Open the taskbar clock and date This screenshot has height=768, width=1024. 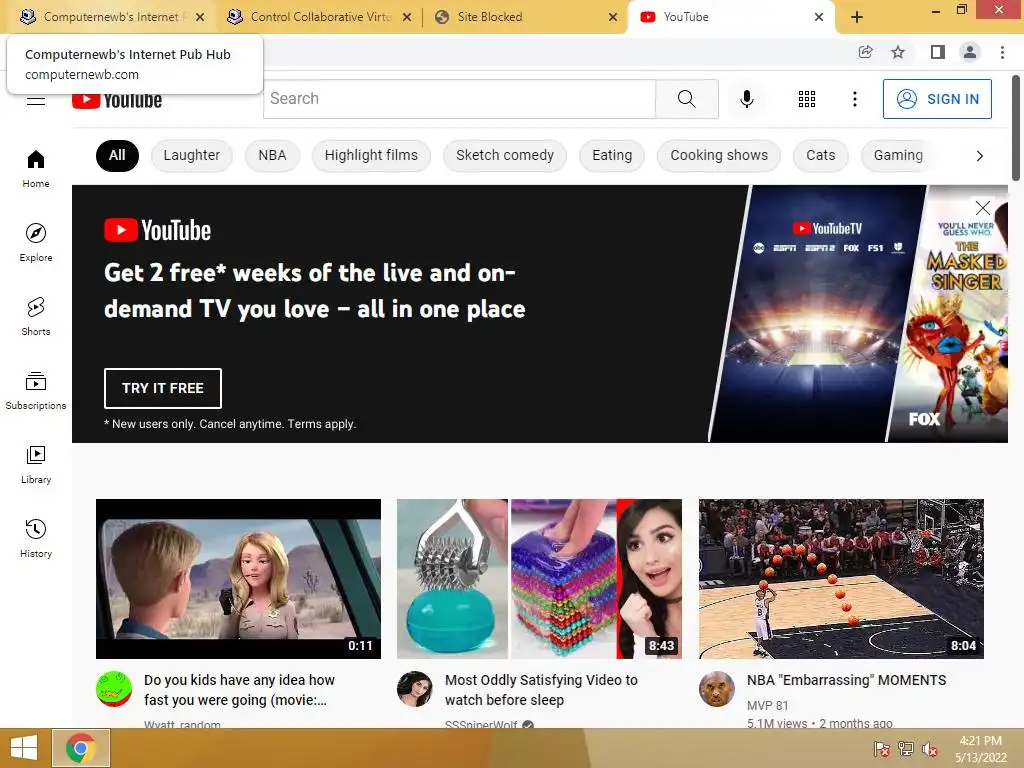click(980, 748)
